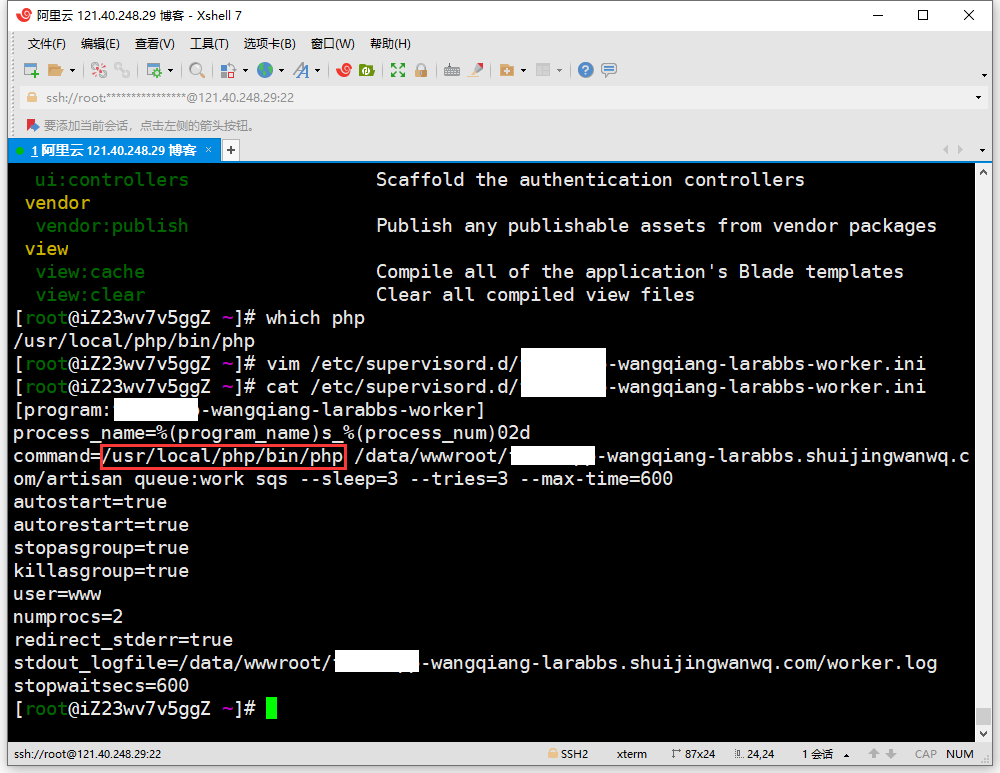The height and width of the screenshot is (773, 1000).
Task: Expand the font settings dropdown arrow
Action: pos(318,70)
